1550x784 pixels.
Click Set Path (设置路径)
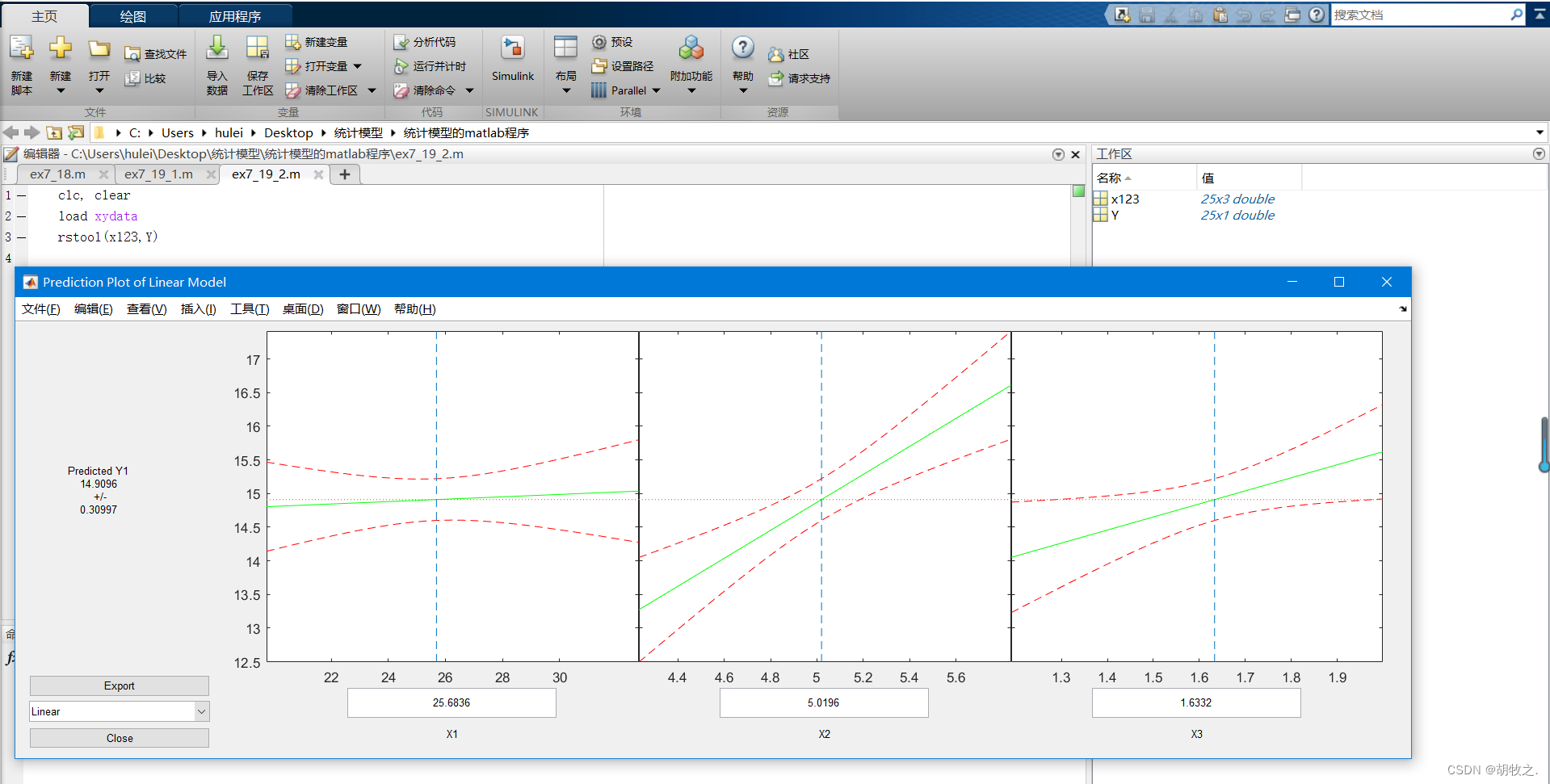point(623,66)
